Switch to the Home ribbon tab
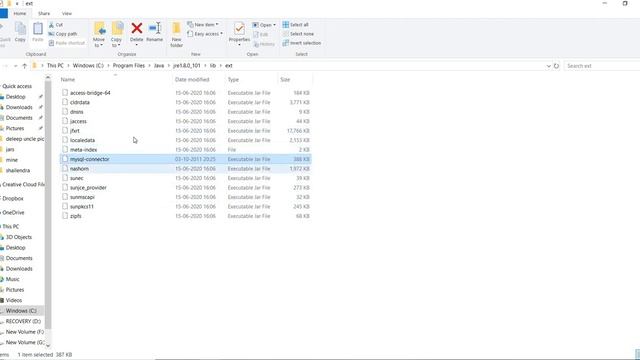Viewport: 640px width, 360px height. [20, 13]
